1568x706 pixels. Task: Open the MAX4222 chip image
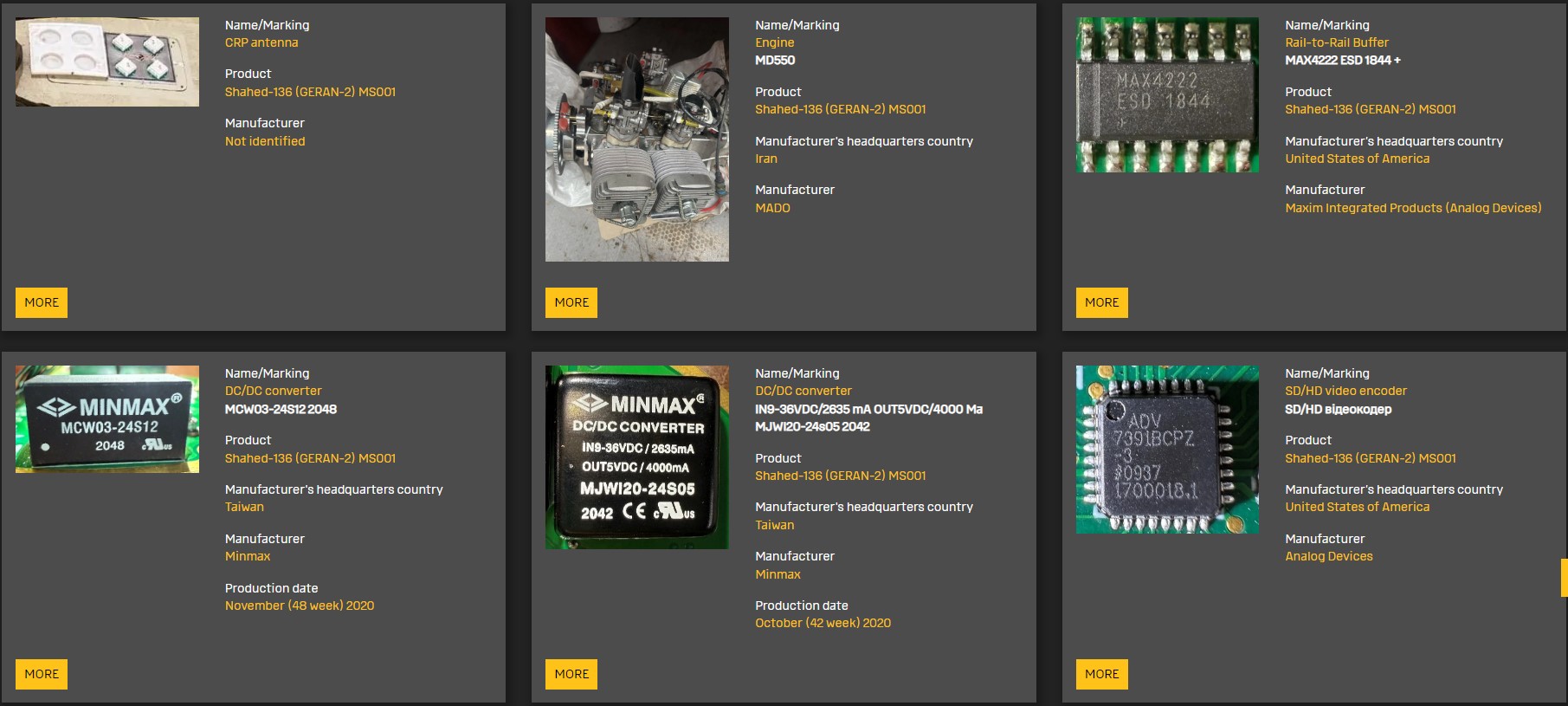(1167, 94)
